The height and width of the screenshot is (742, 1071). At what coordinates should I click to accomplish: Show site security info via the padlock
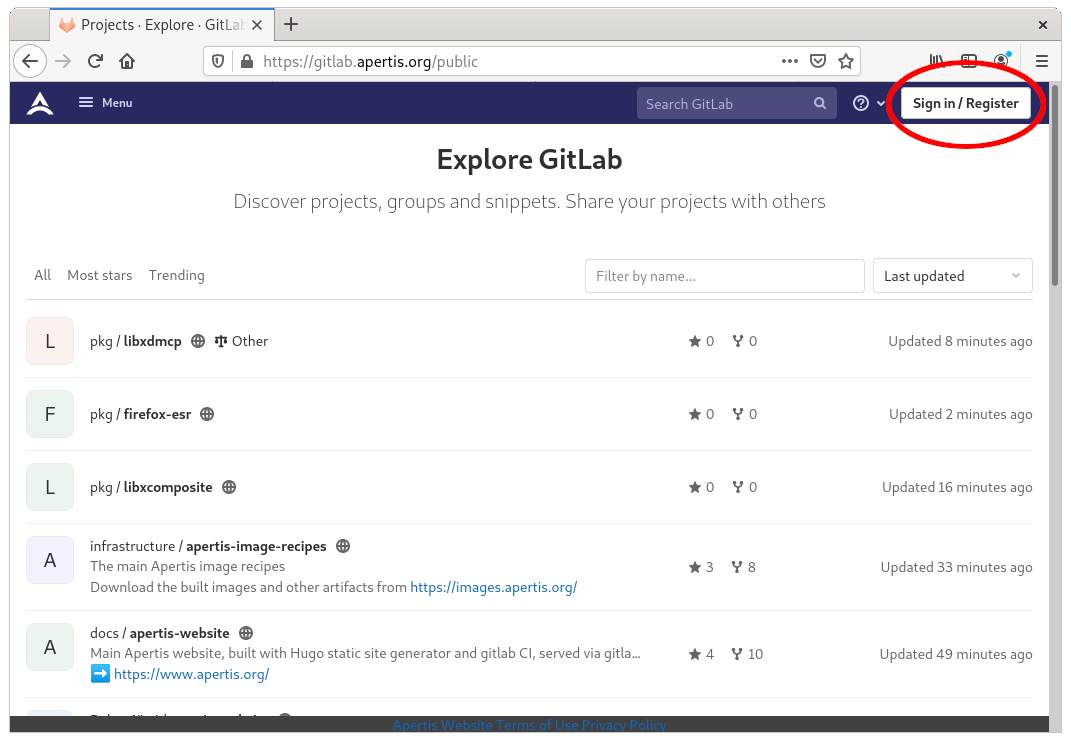click(x=247, y=61)
